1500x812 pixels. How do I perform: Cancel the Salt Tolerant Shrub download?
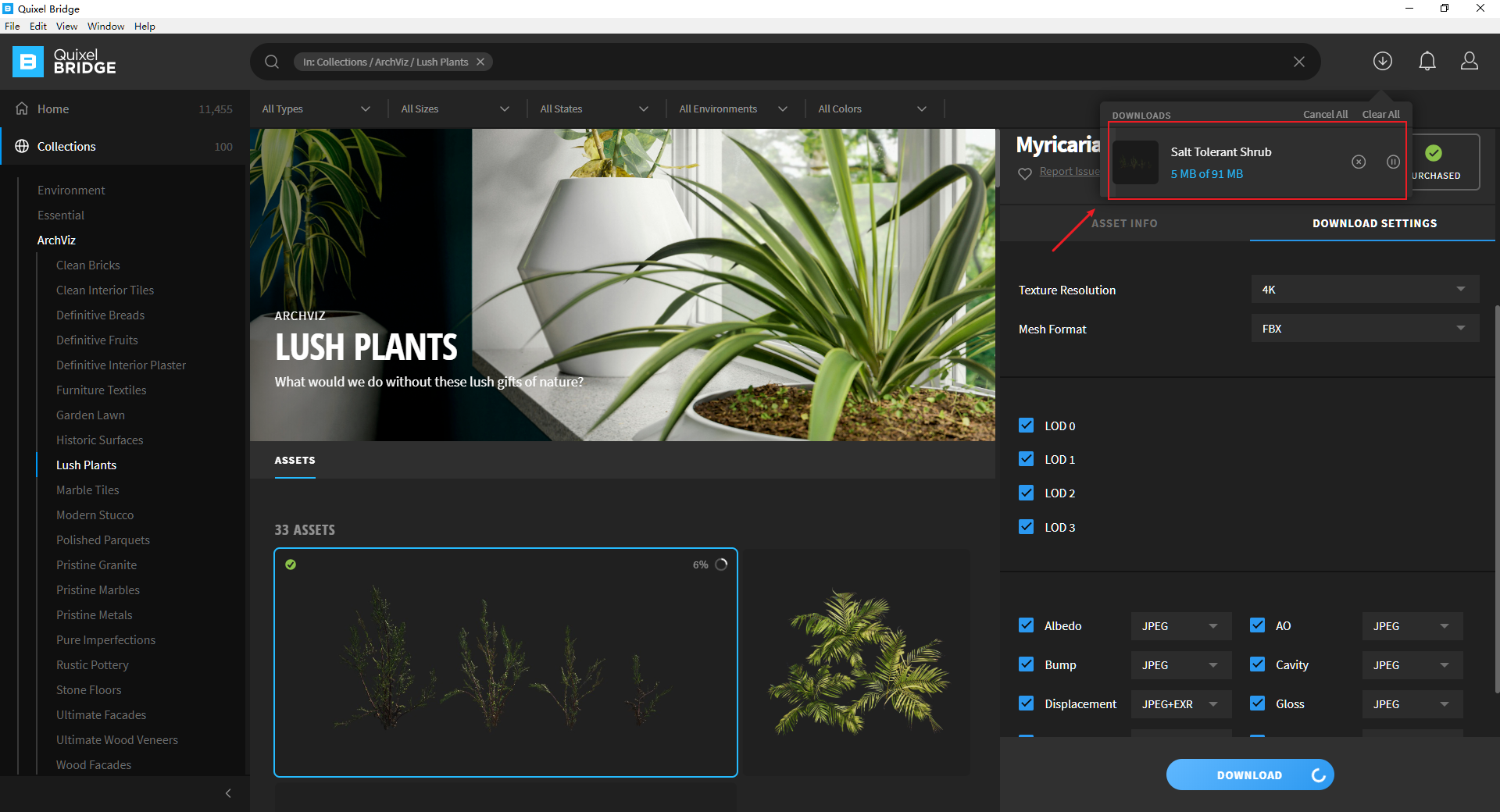pyautogui.click(x=1359, y=162)
